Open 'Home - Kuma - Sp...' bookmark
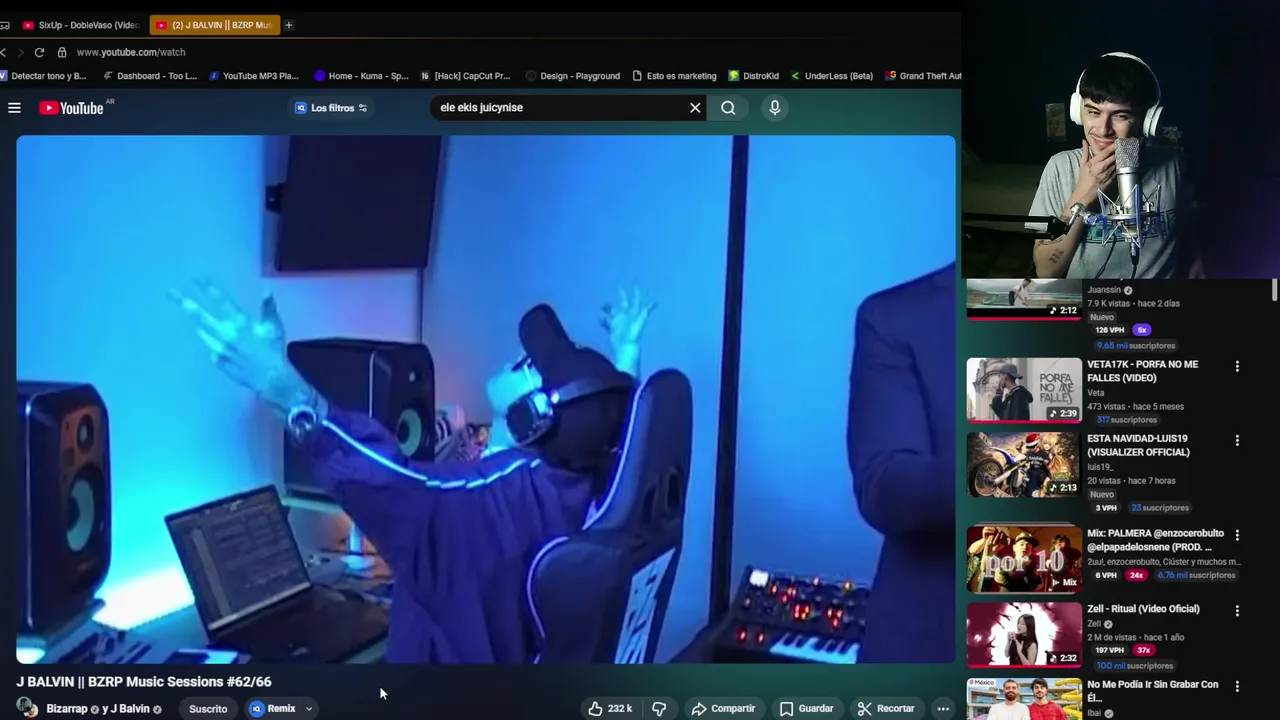This screenshot has height=720, width=1280. pyautogui.click(x=361, y=76)
